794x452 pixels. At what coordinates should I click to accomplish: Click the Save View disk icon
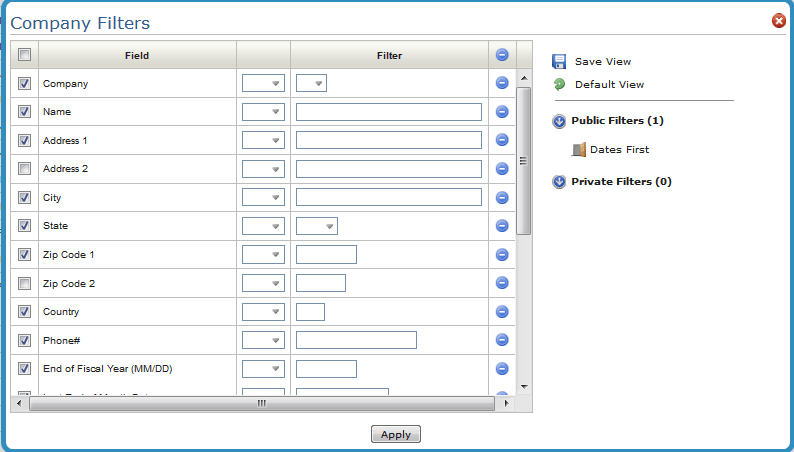[x=559, y=62]
